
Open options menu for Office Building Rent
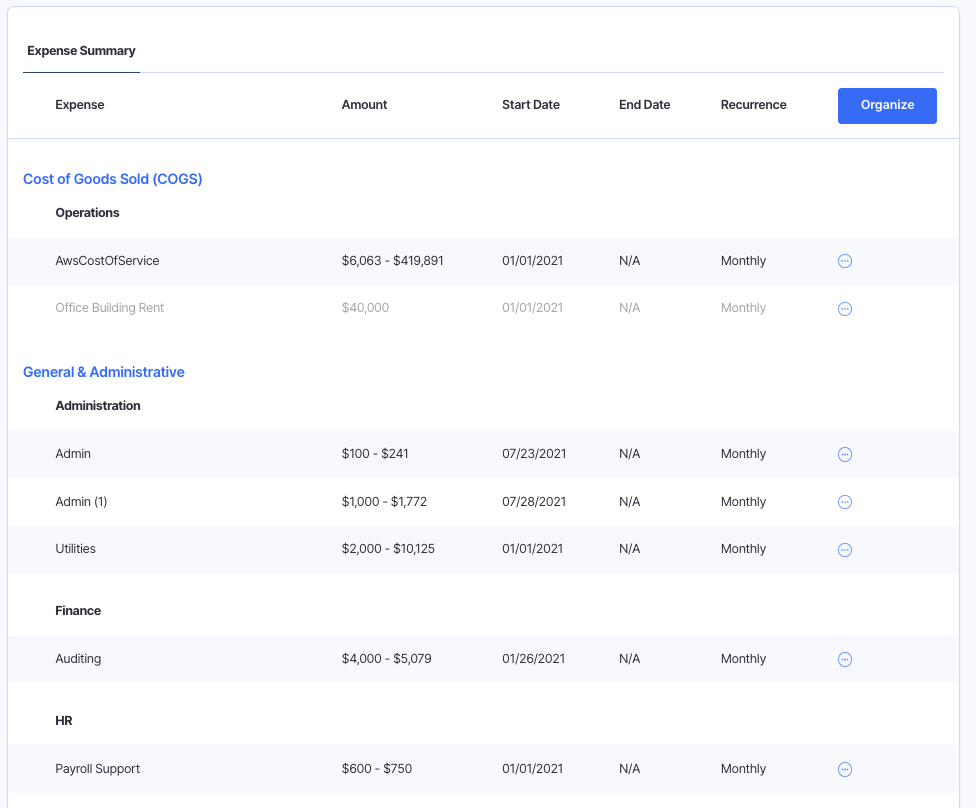pos(844,309)
